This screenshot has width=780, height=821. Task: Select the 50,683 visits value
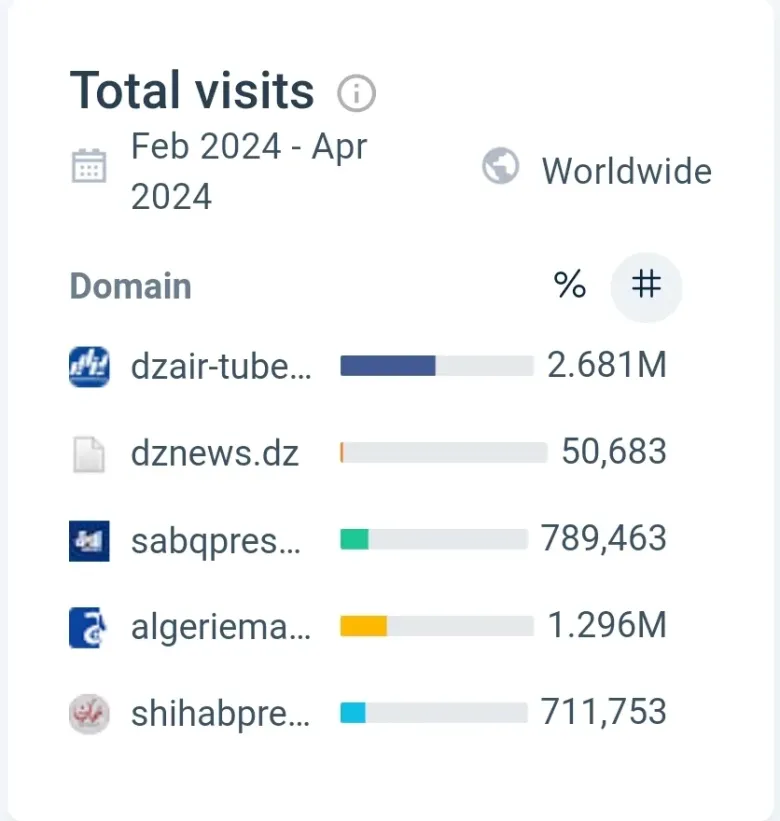[614, 451]
